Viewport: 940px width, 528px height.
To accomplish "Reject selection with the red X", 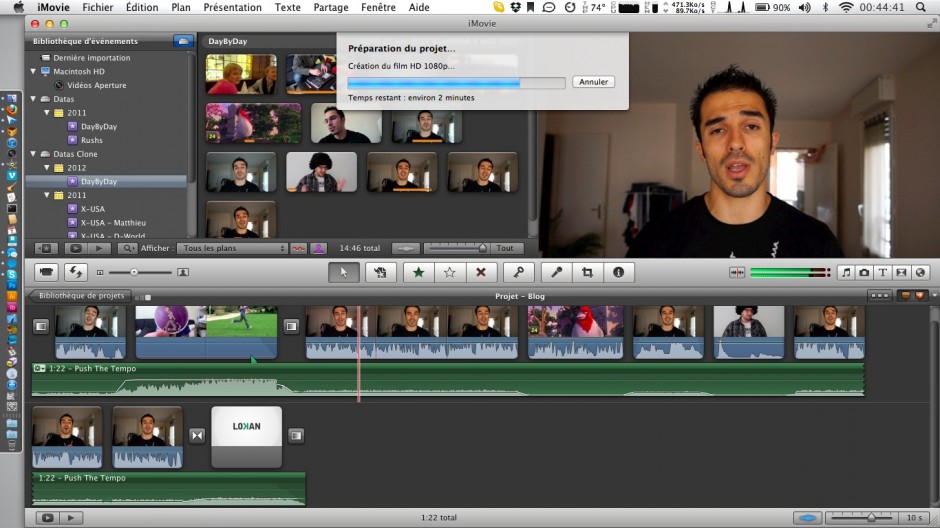I will 481,272.
